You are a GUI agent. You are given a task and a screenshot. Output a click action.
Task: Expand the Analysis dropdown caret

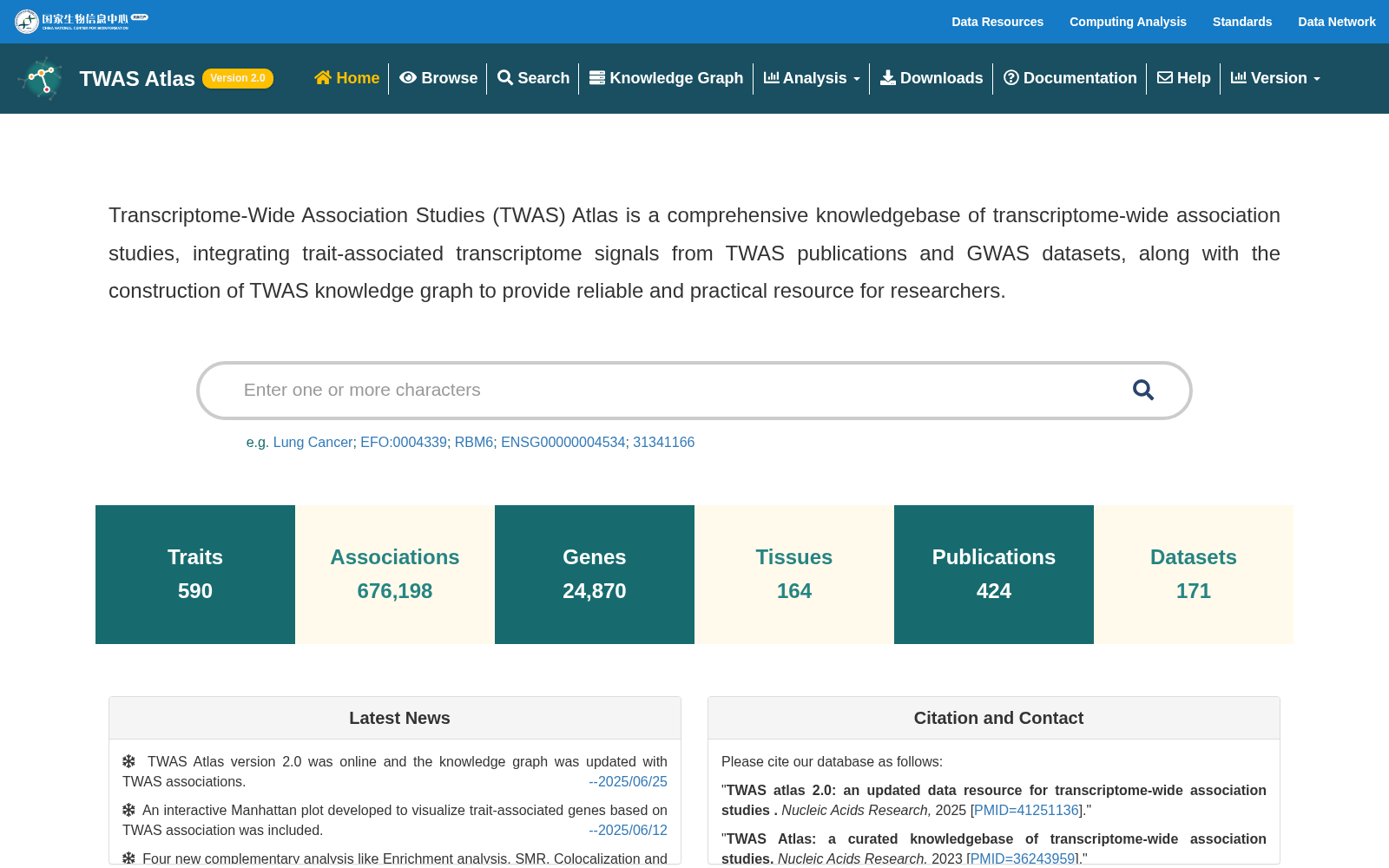(x=857, y=79)
